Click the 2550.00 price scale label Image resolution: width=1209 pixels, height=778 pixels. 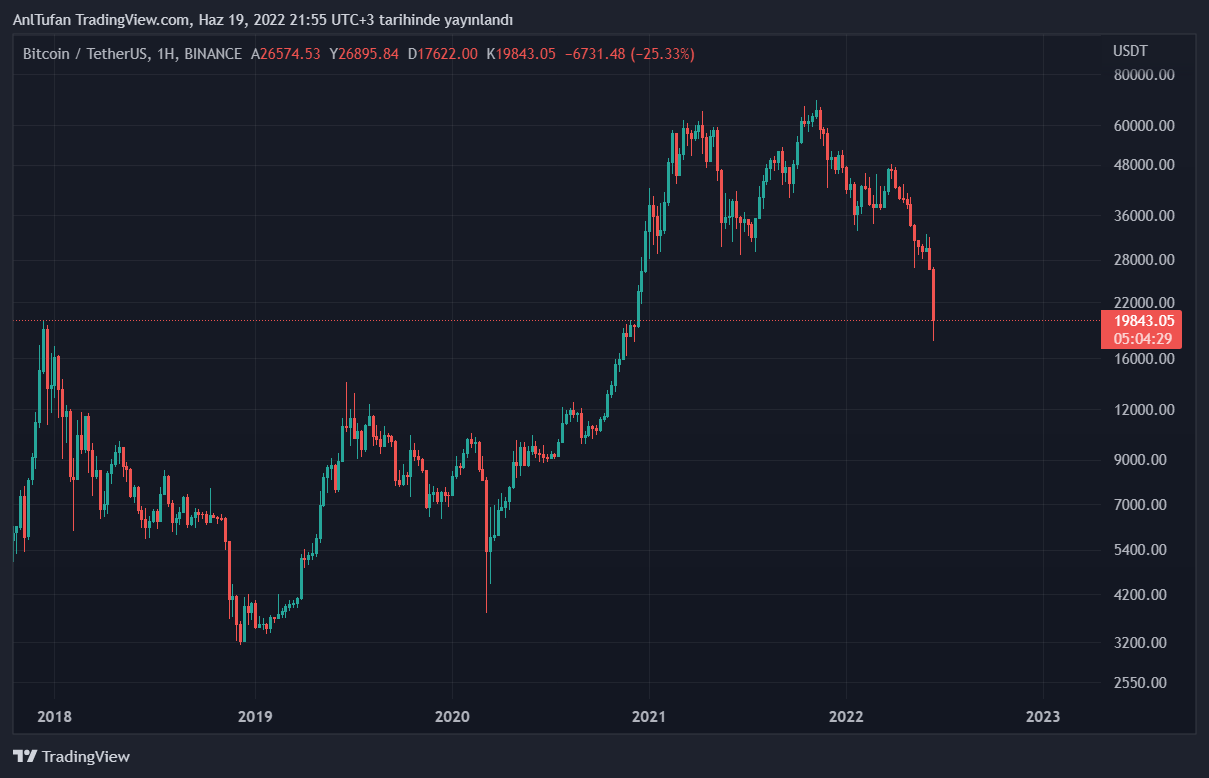(x=1140, y=683)
